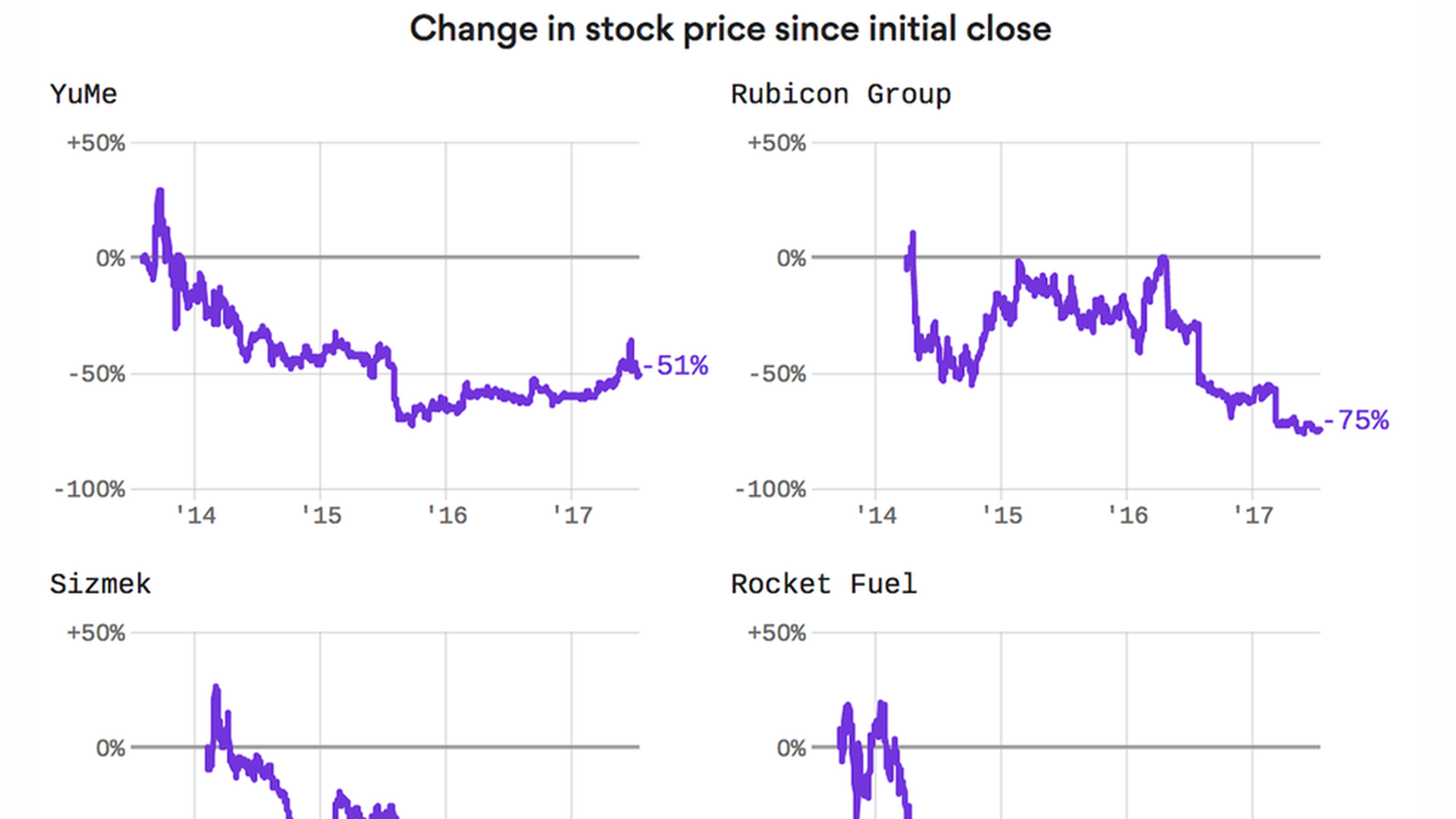Image resolution: width=1456 pixels, height=819 pixels.
Task: Click the 0% axis label on Rubicon Group chart
Action: point(791,259)
